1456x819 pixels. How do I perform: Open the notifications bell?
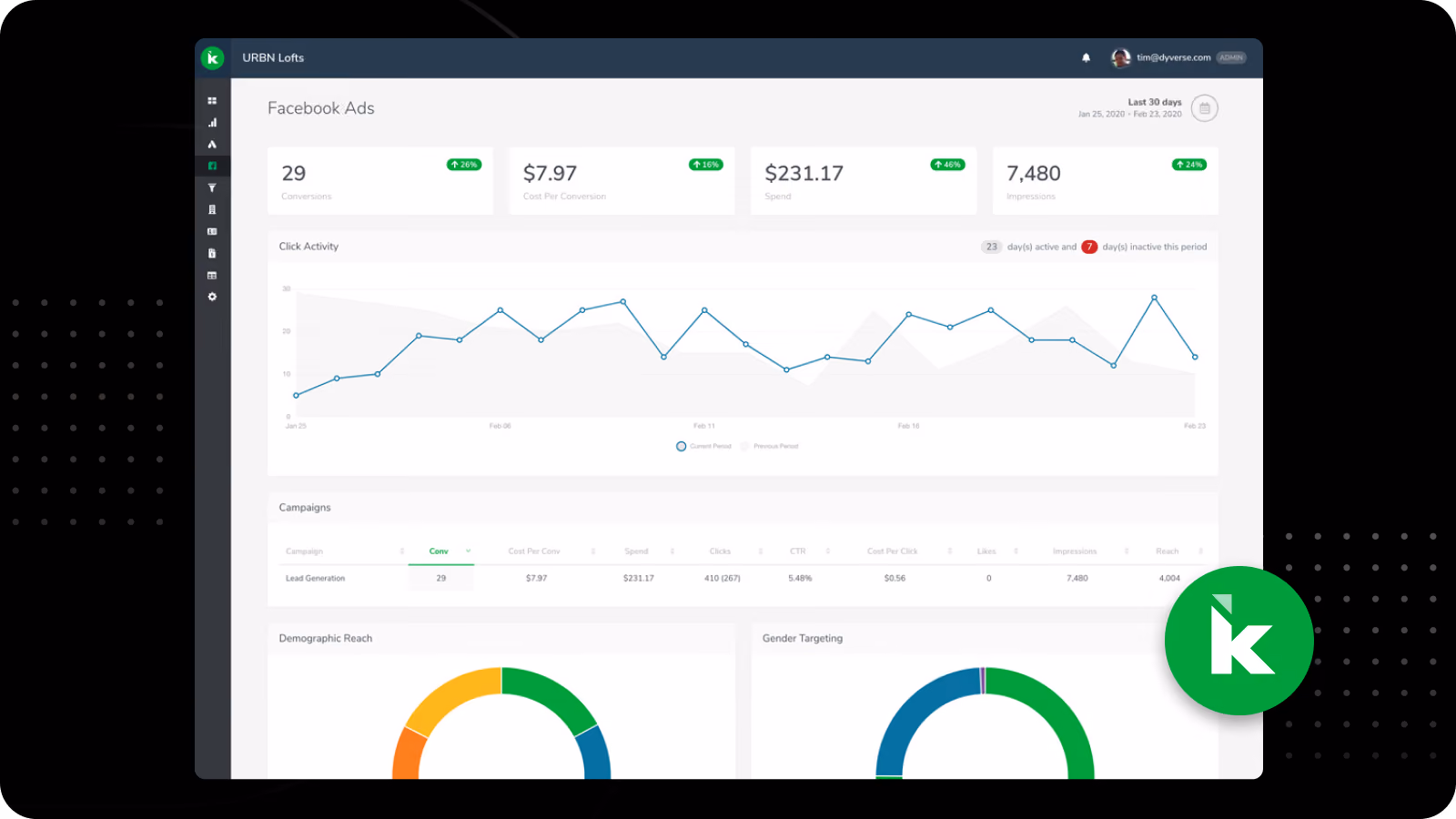[1086, 57]
